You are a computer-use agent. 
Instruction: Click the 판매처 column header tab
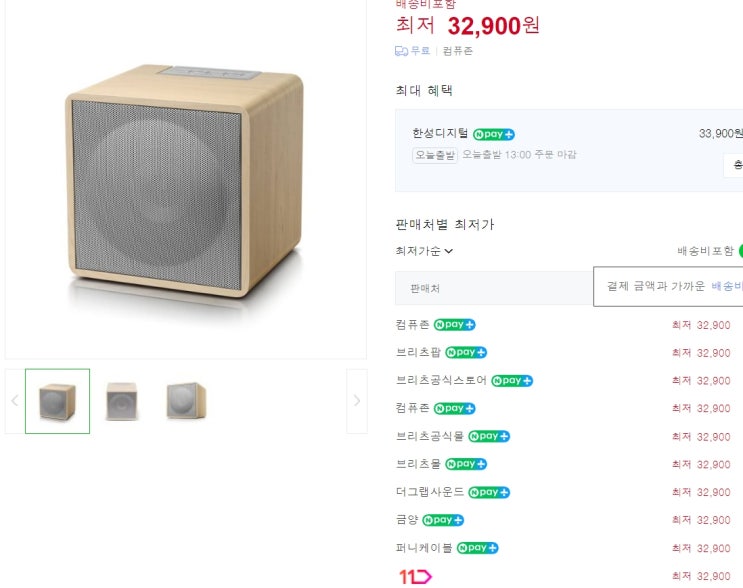coord(425,288)
